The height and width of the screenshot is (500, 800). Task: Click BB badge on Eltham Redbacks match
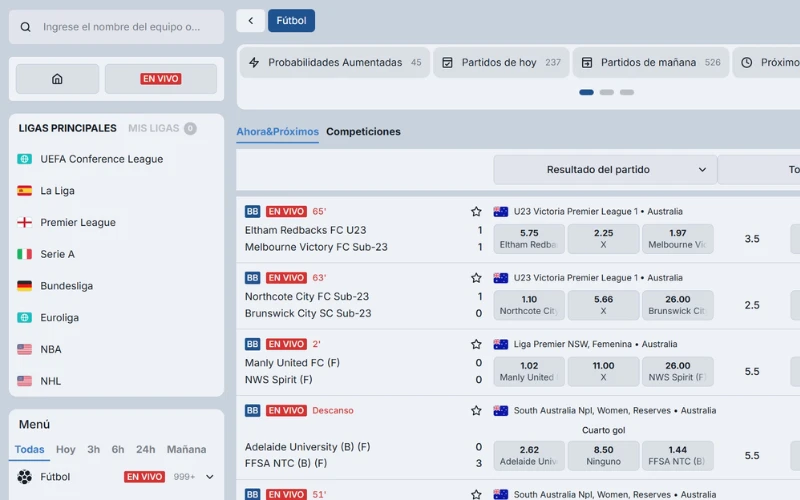253,211
